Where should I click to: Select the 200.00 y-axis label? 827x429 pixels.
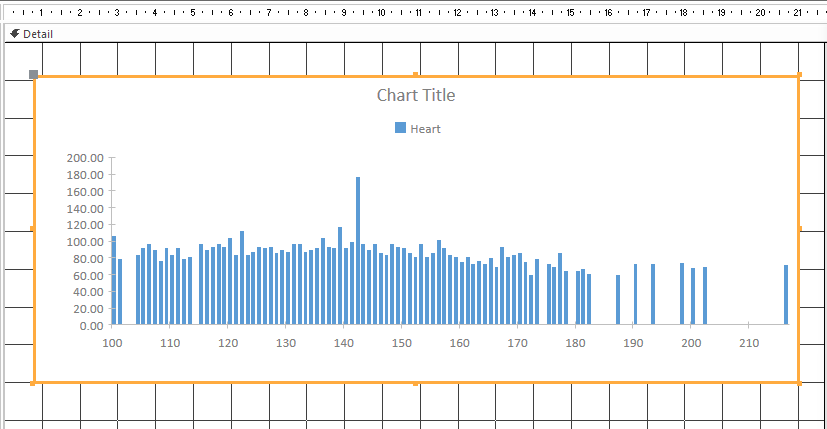(x=85, y=158)
